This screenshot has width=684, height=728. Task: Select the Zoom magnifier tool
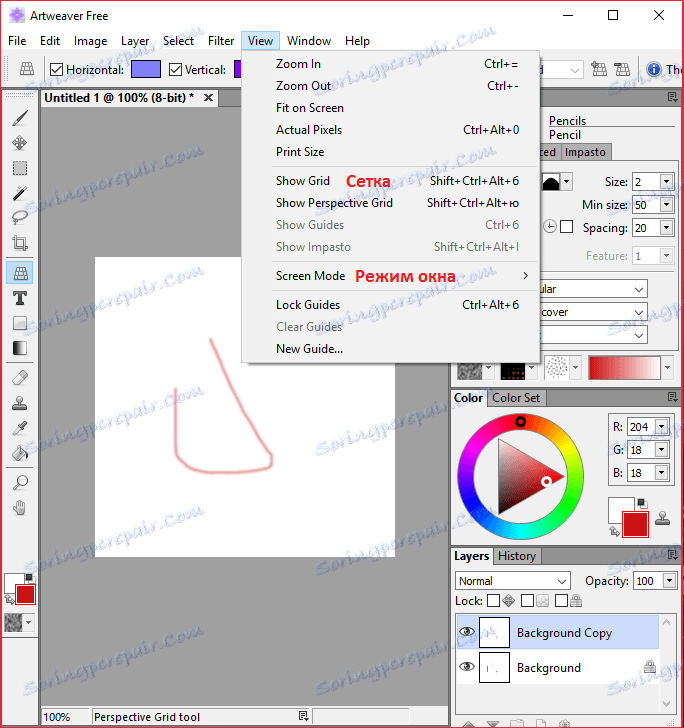(20, 483)
